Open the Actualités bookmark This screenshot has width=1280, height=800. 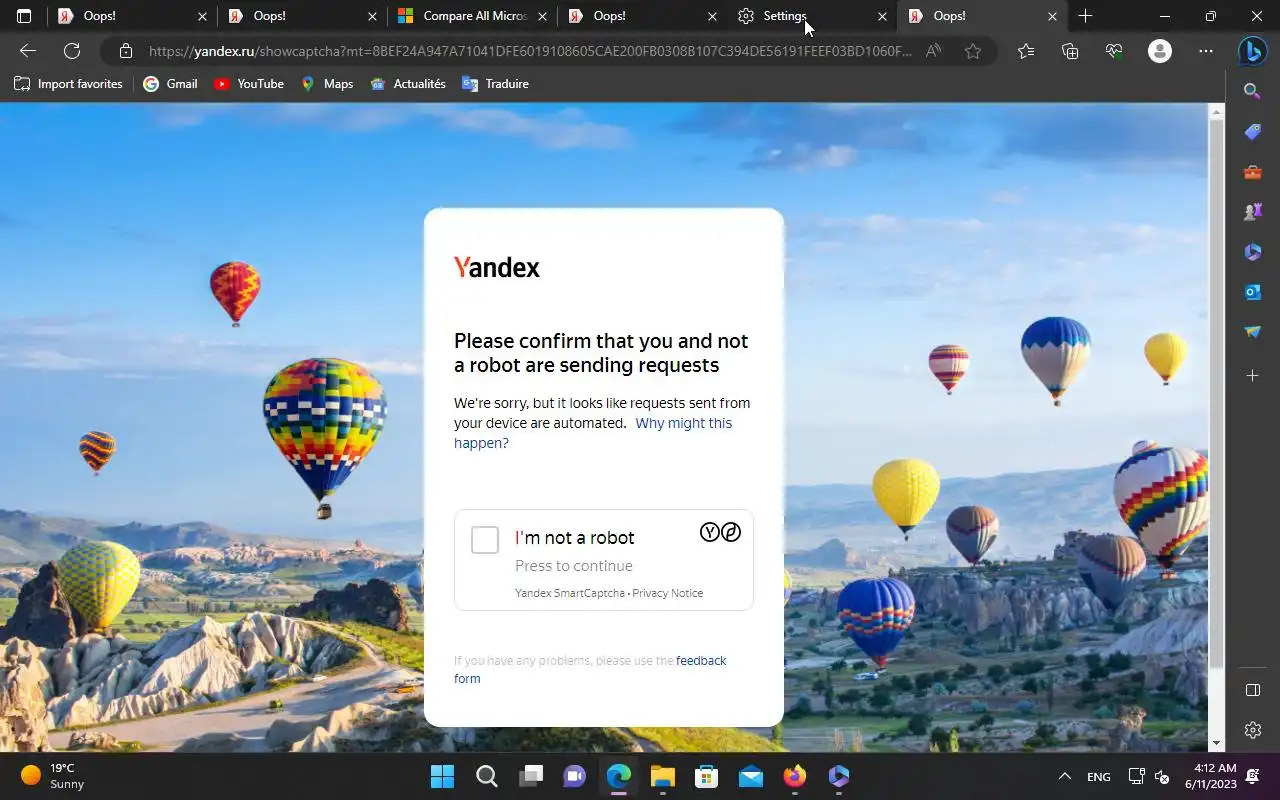tap(408, 84)
